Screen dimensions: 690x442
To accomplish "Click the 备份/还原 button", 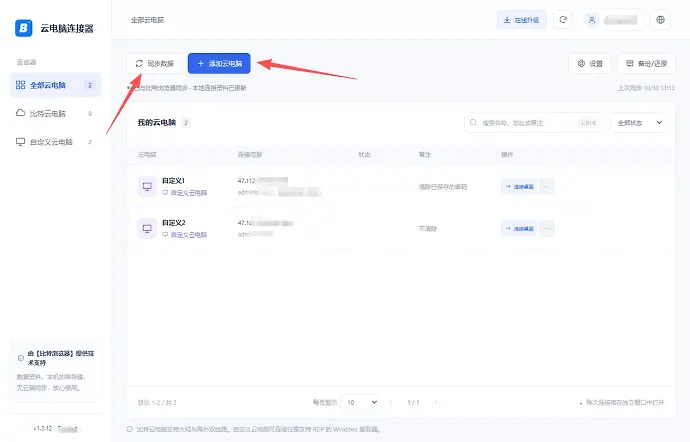I will tap(646, 64).
